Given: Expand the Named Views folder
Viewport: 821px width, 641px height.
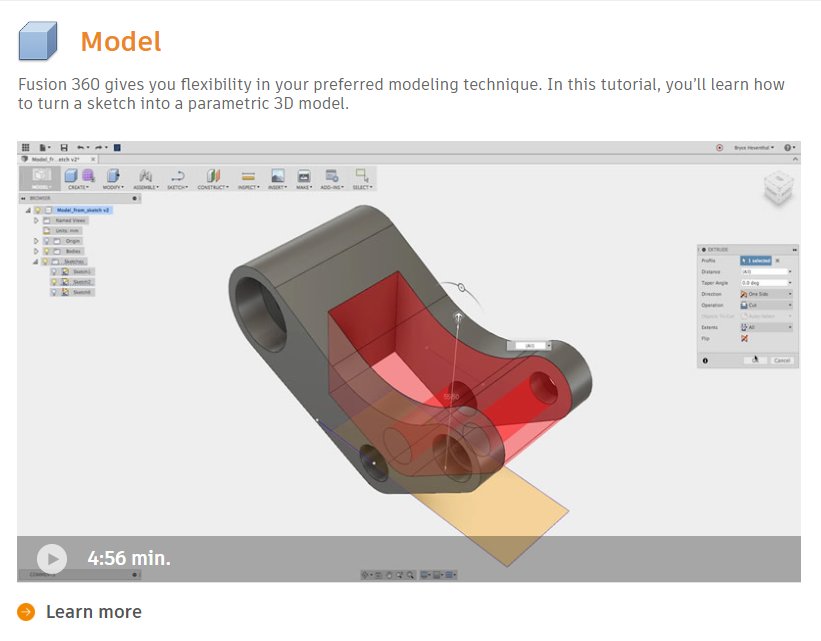Looking at the screenshot, I should pyautogui.click(x=36, y=220).
